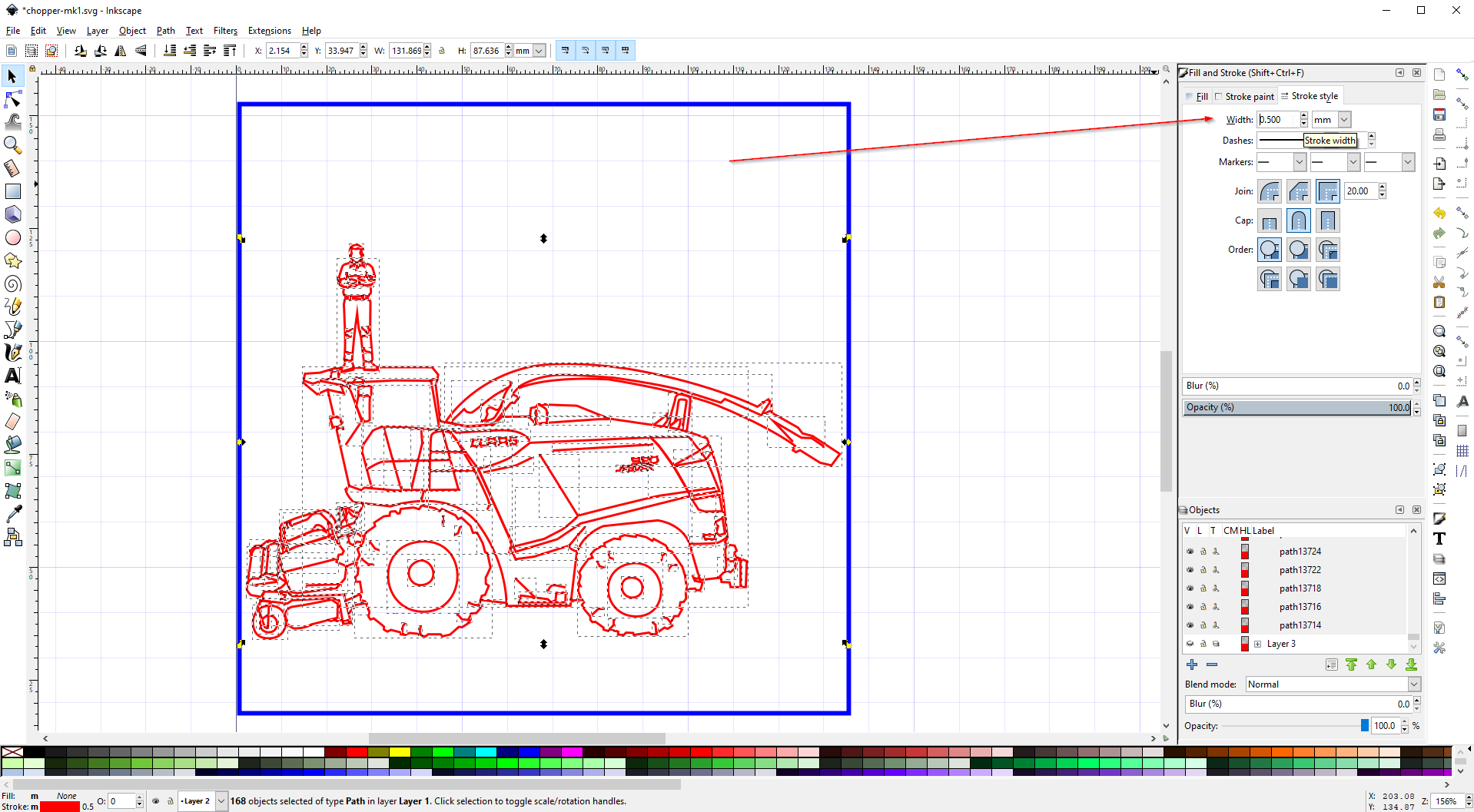The height and width of the screenshot is (812, 1474).
Task: Select the round cap button
Action: pos(1298,221)
